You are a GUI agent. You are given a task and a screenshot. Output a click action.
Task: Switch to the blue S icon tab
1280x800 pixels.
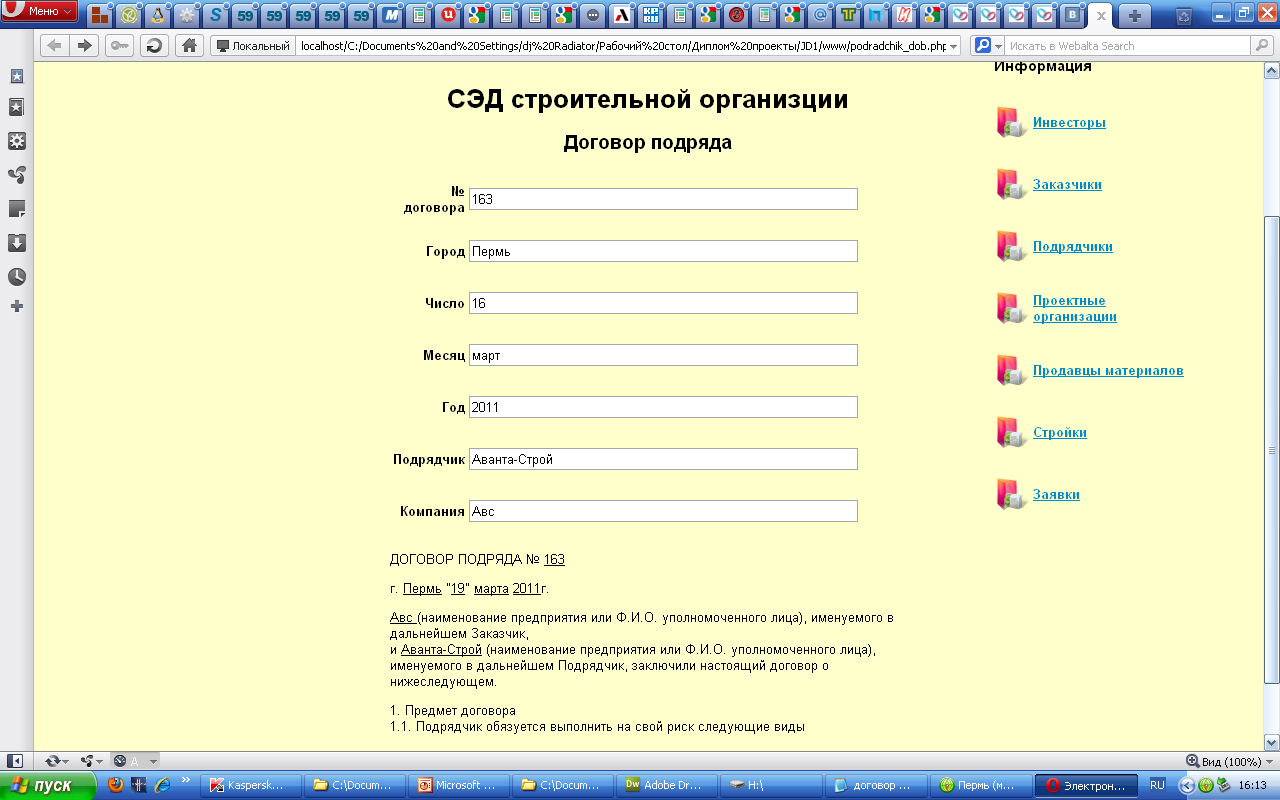coord(216,15)
